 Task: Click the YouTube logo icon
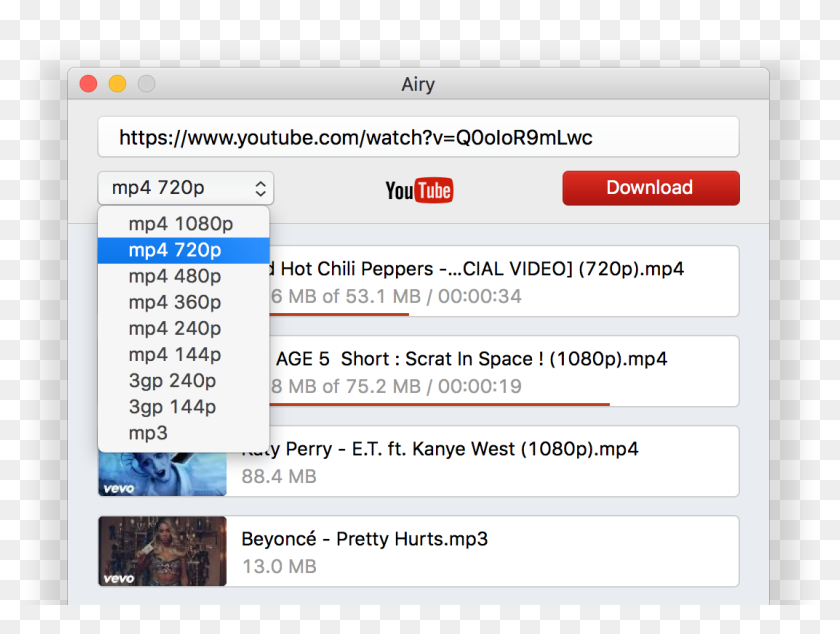click(x=419, y=190)
